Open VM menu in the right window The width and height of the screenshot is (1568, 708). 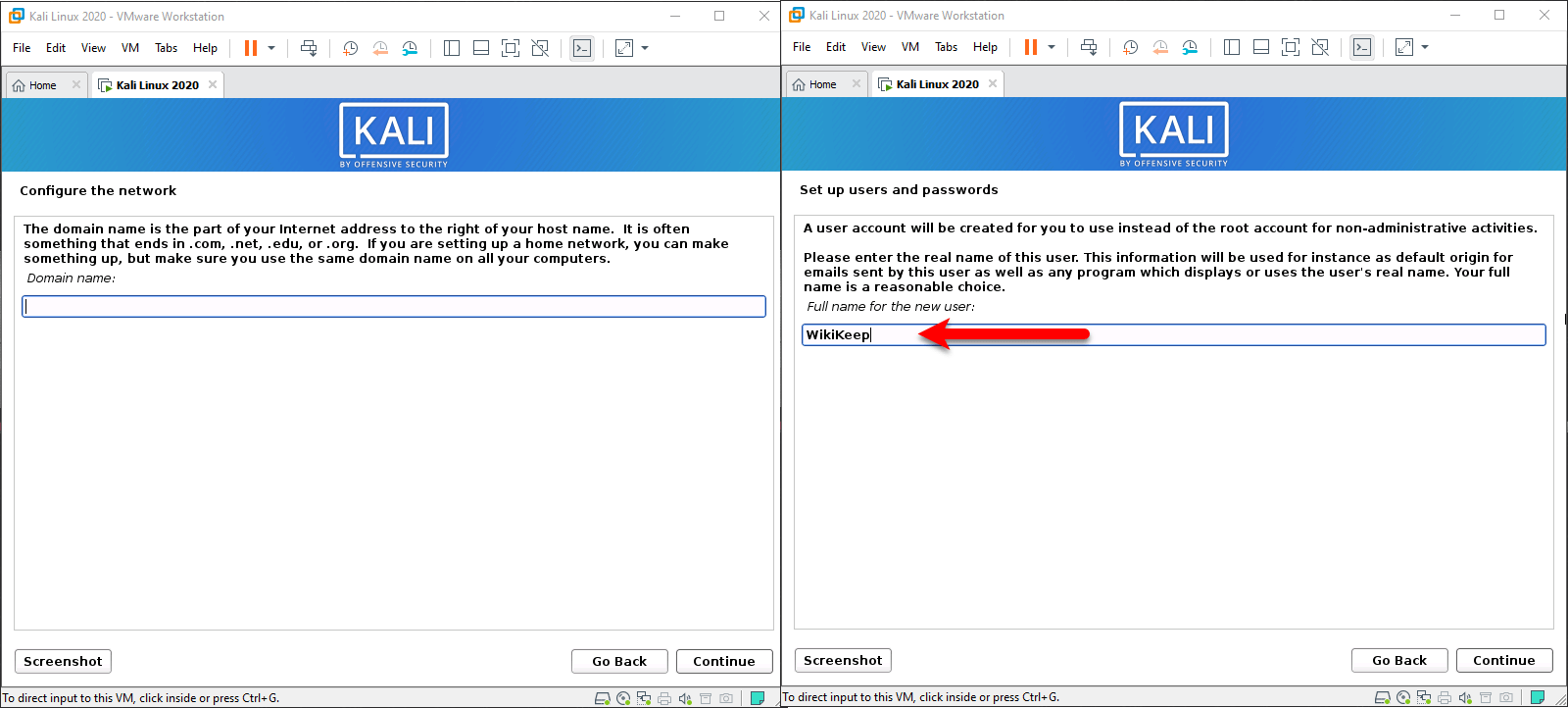point(910,47)
